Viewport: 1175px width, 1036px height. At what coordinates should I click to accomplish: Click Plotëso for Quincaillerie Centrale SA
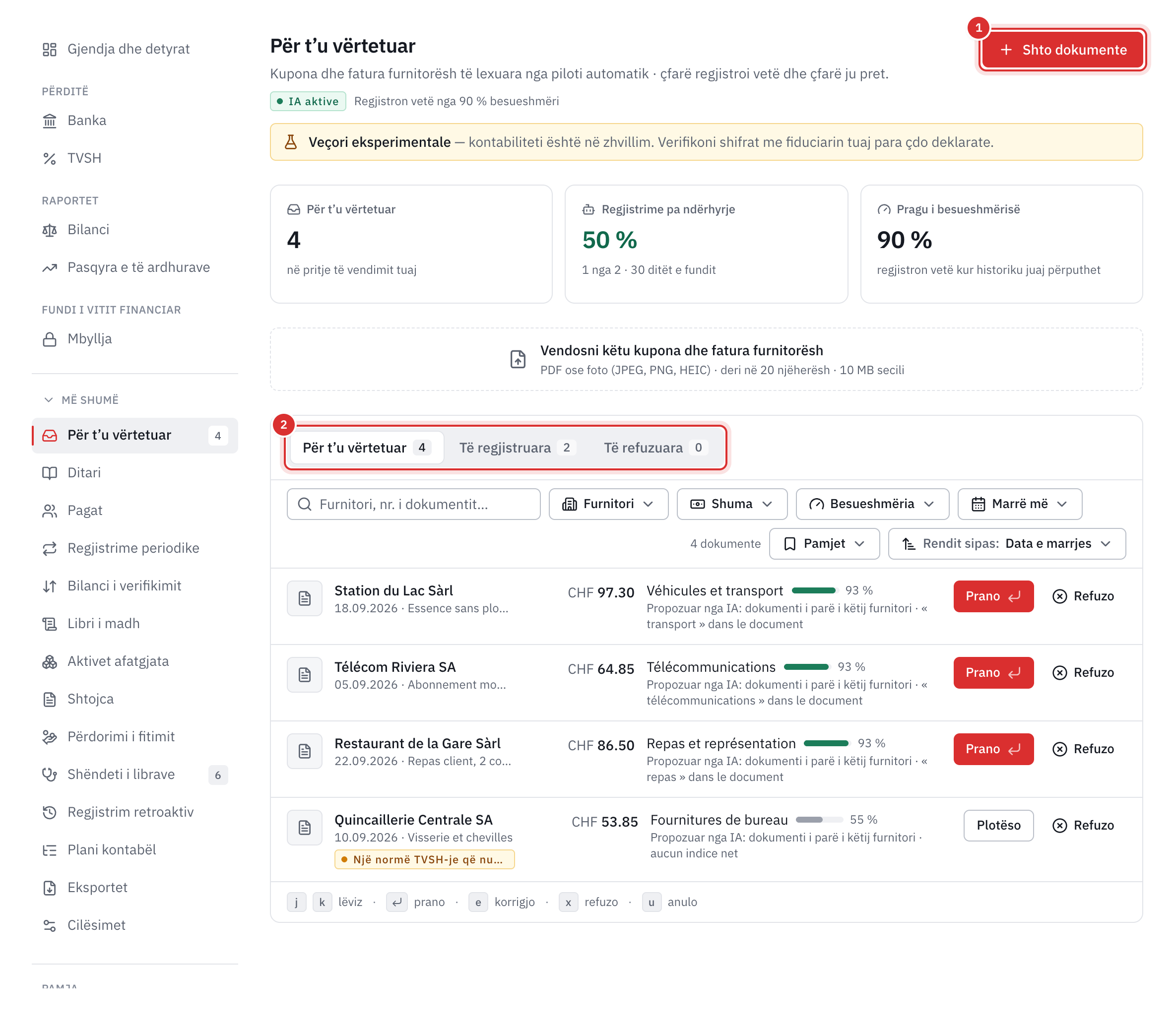[x=998, y=826]
